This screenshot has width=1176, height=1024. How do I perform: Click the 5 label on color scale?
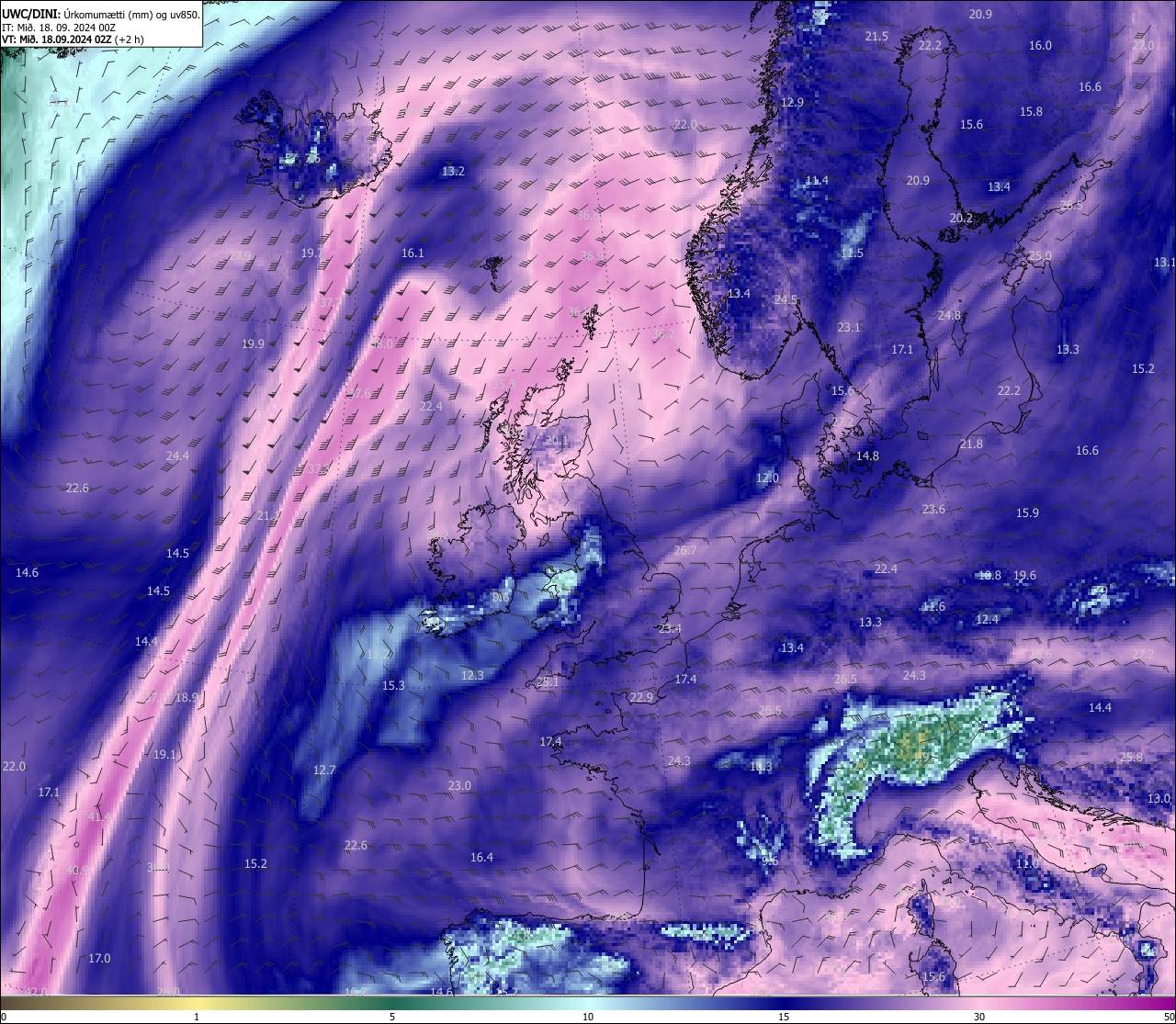pos(392,1017)
